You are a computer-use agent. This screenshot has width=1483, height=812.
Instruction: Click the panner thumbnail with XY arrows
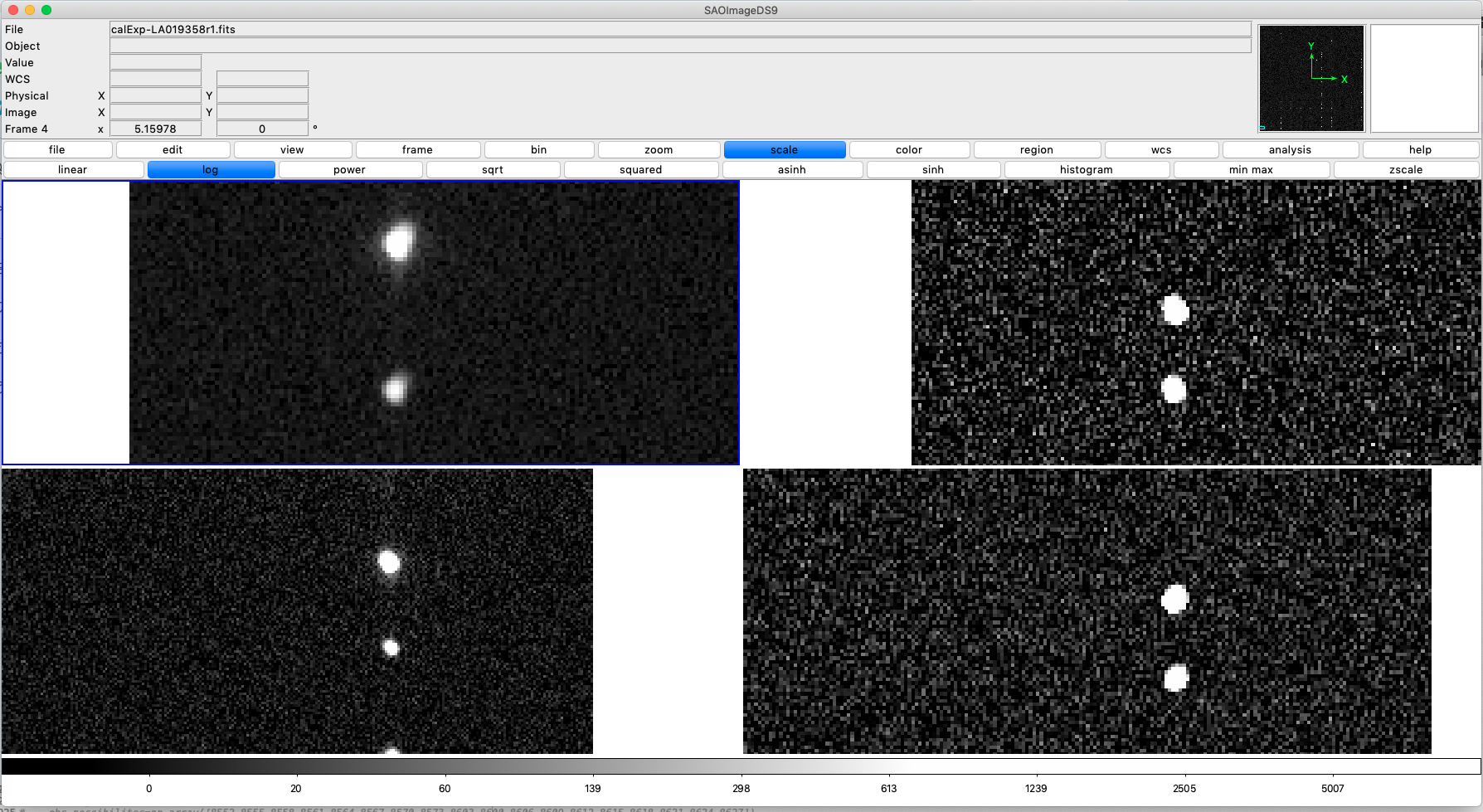point(1311,78)
